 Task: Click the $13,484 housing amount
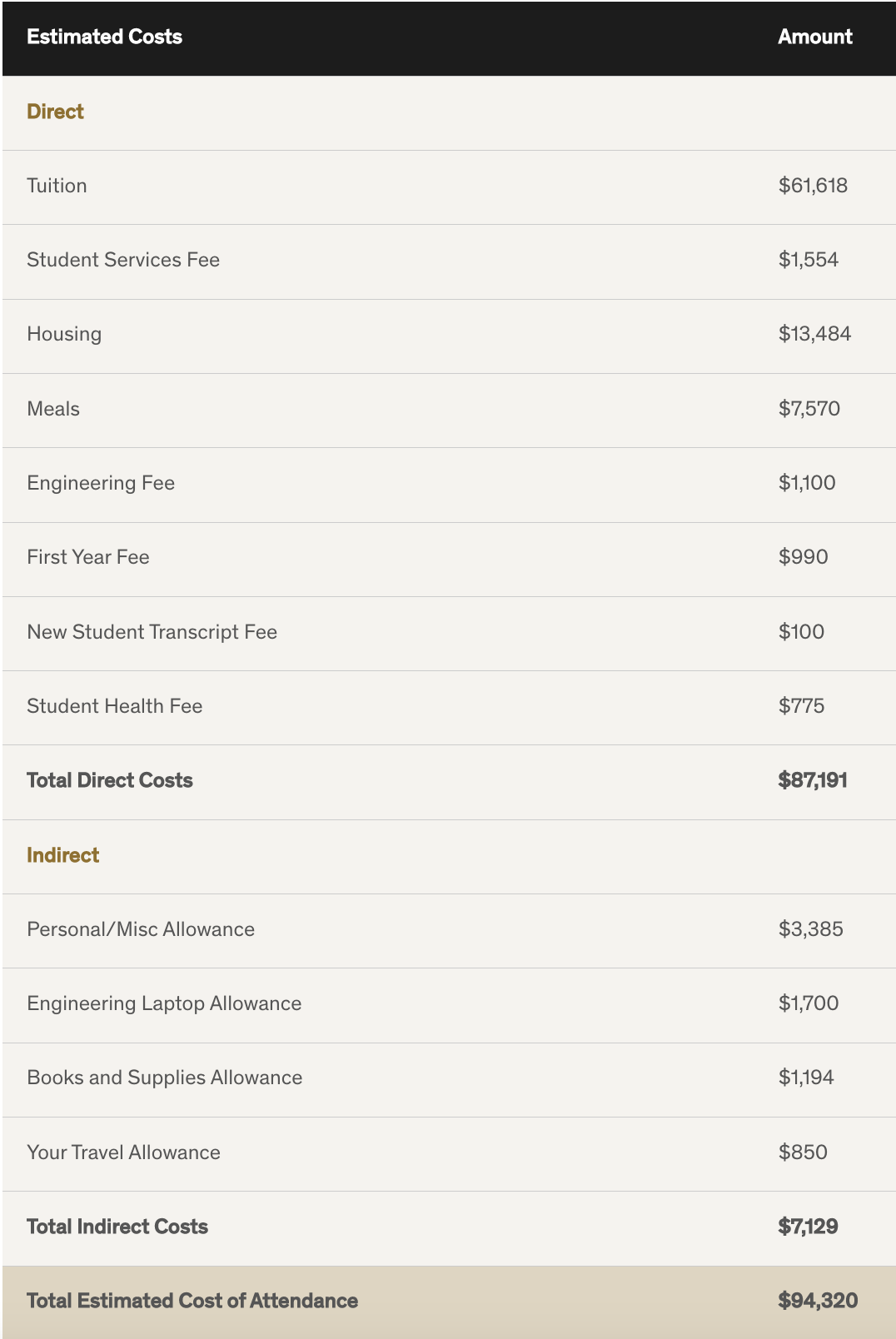[x=814, y=334]
